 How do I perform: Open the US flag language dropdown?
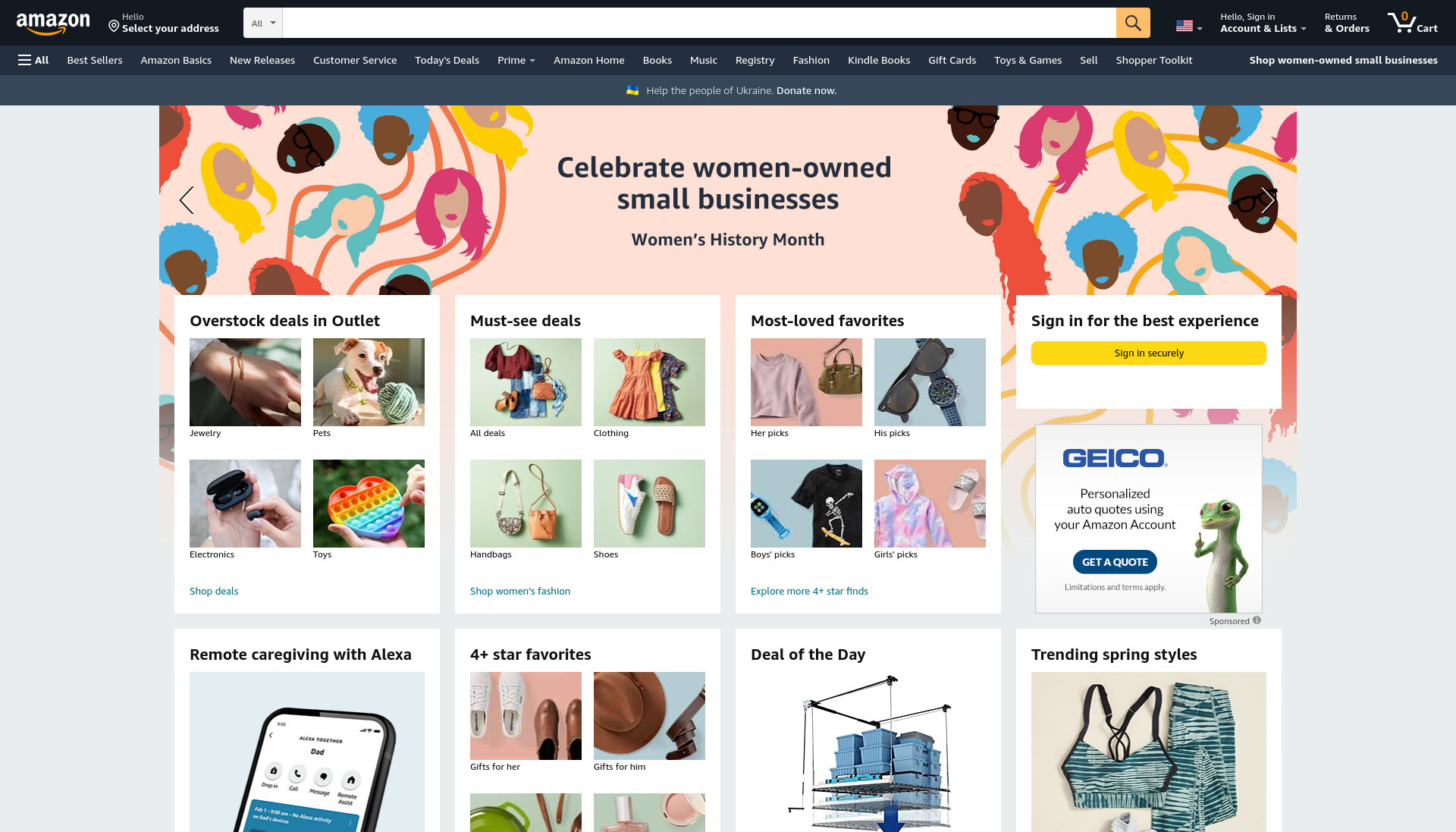(x=1189, y=26)
